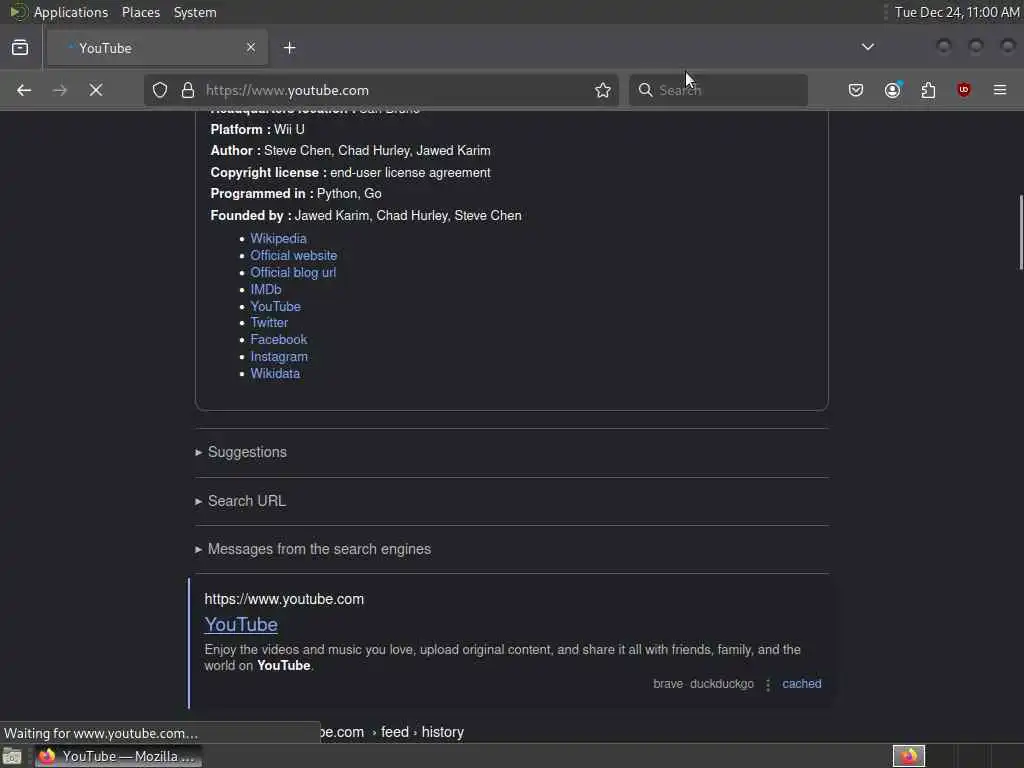This screenshot has width=1024, height=768.
Task: Open the Instagram link
Action: point(279,357)
